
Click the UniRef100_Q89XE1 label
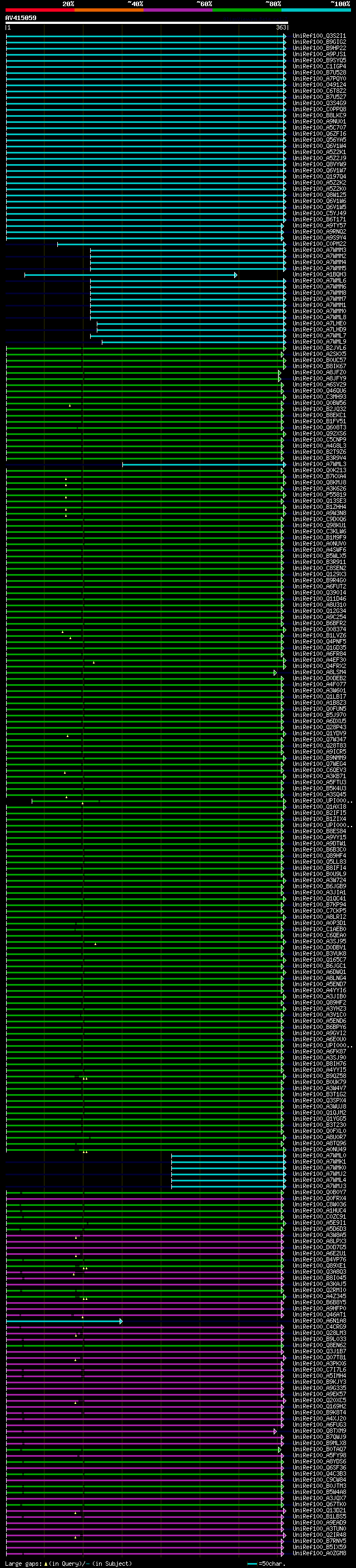[319, 1265]
